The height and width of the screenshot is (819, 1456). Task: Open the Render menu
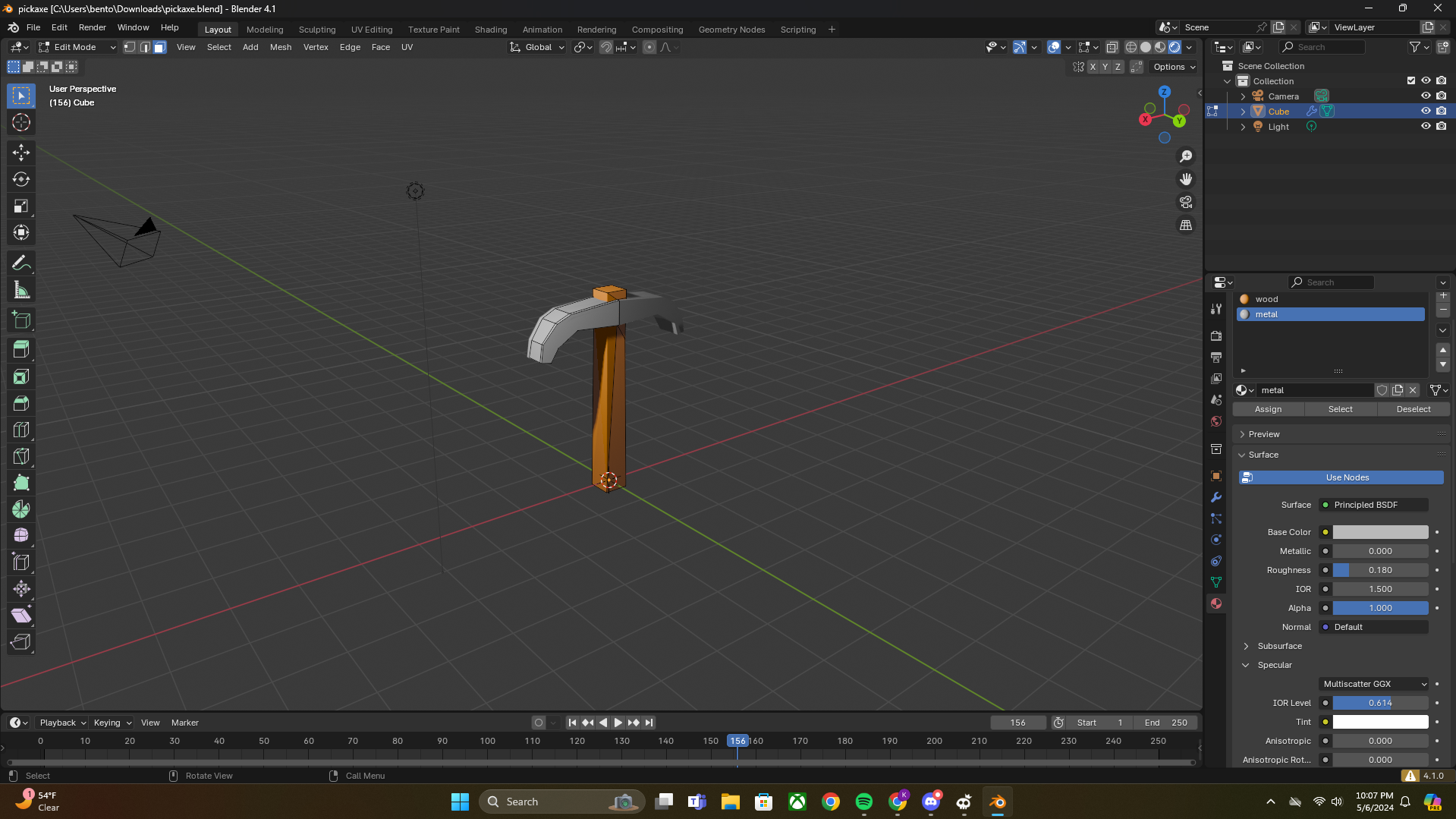coord(93,27)
